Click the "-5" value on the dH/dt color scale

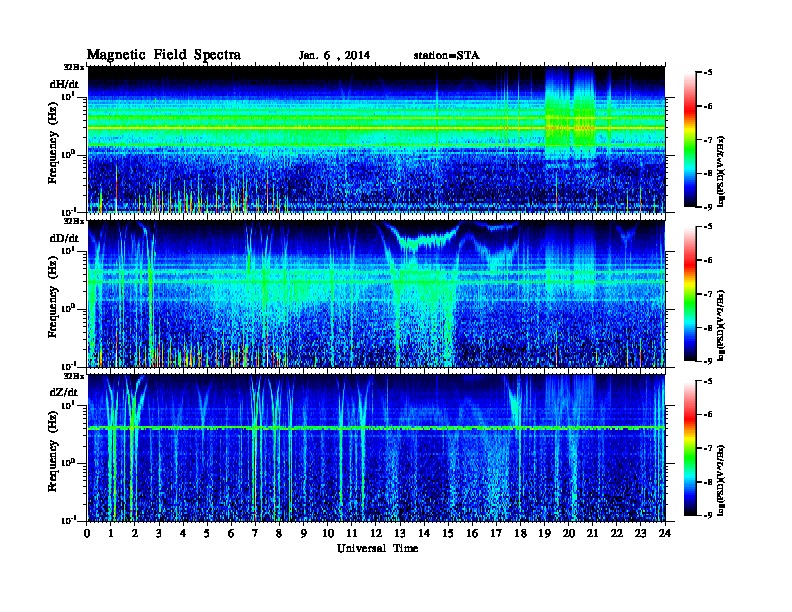[x=708, y=73]
